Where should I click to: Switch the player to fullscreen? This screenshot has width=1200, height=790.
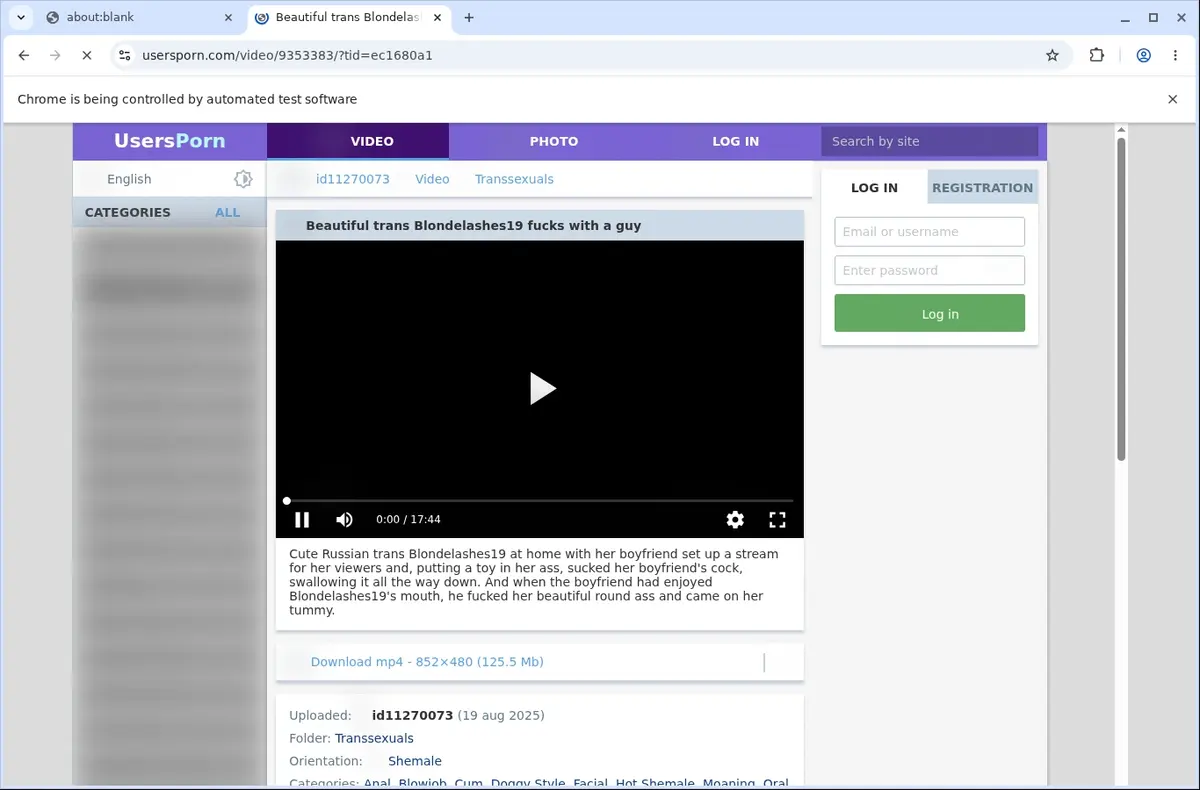point(777,519)
